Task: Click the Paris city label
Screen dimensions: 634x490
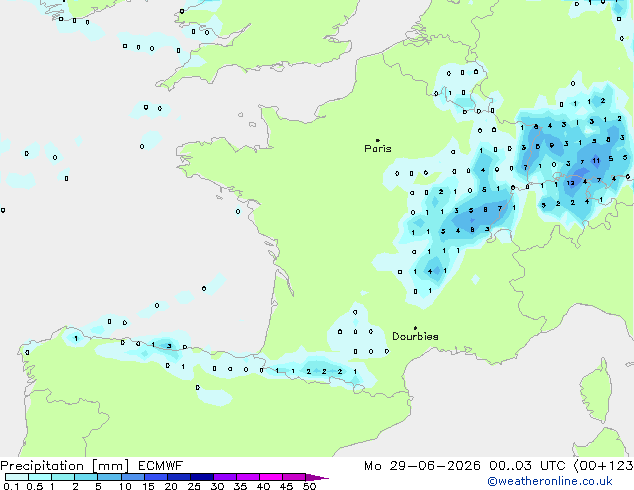Action: 378,149
